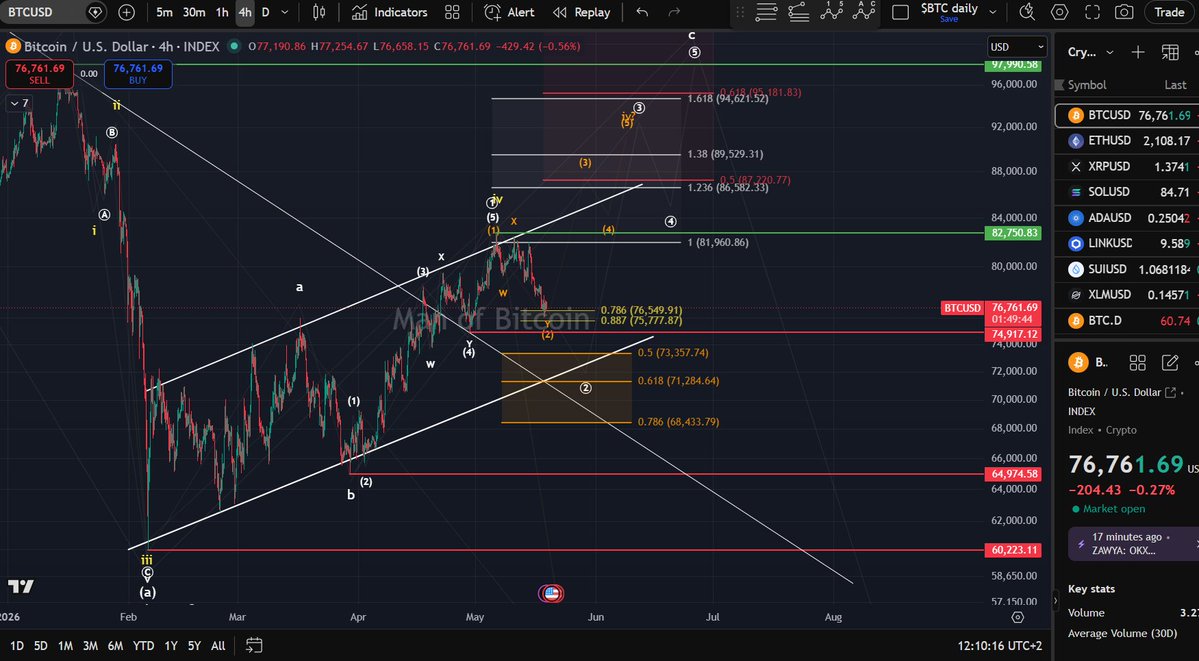Viewport: 1199px width, 661px height.
Task: Take a chart snapshot with camera icon
Action: pos(1124,12)
